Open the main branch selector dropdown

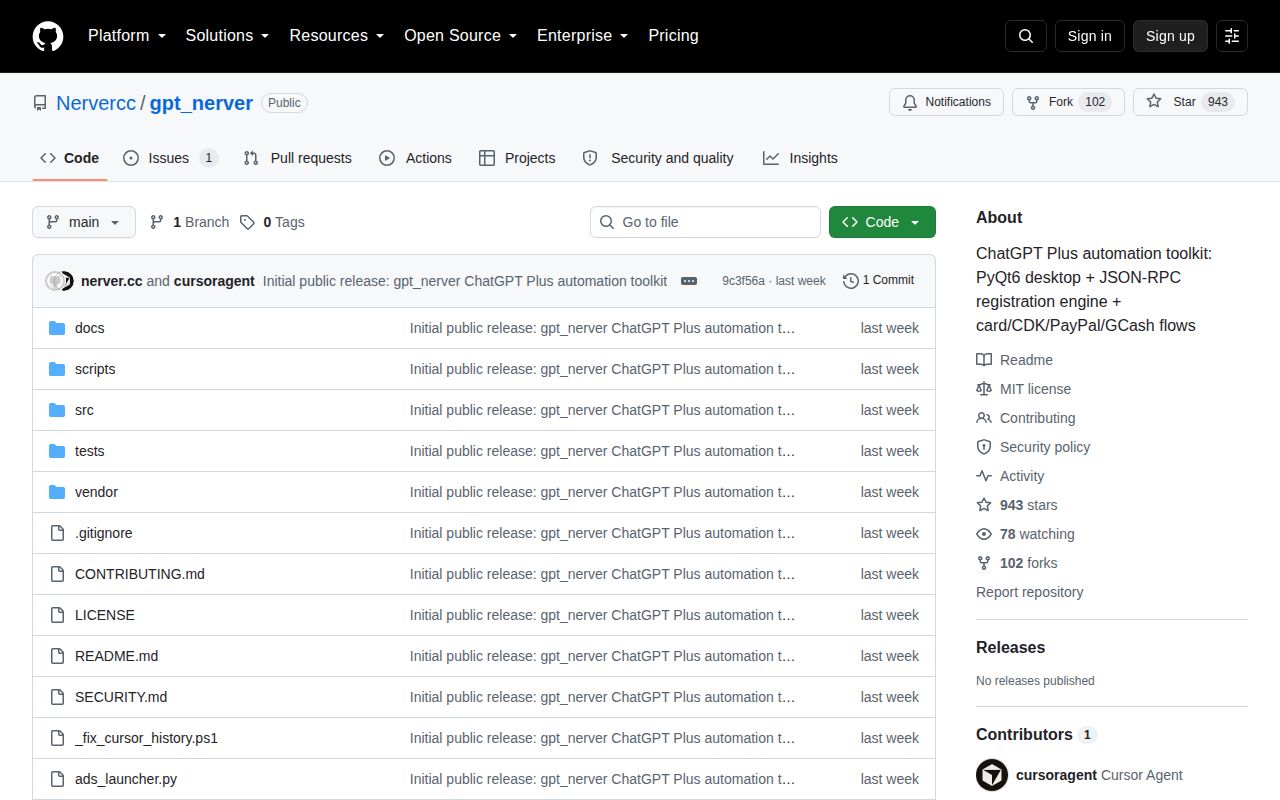point(84,222)
